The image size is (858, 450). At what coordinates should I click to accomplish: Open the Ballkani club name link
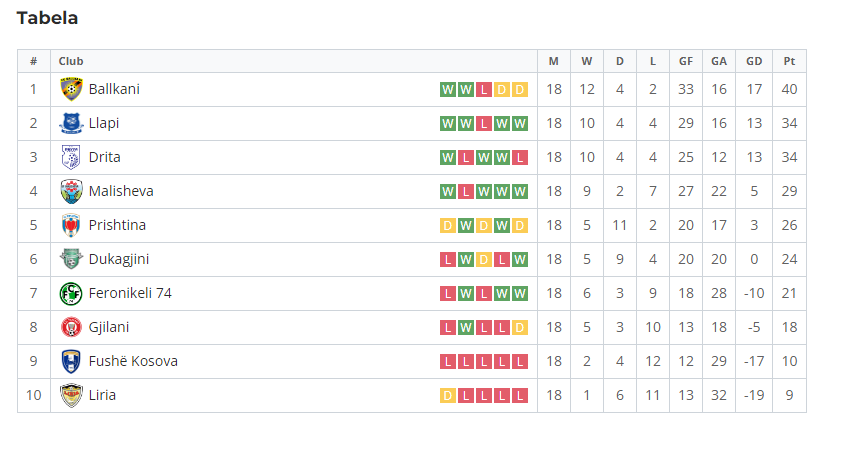tap(114, 89)
